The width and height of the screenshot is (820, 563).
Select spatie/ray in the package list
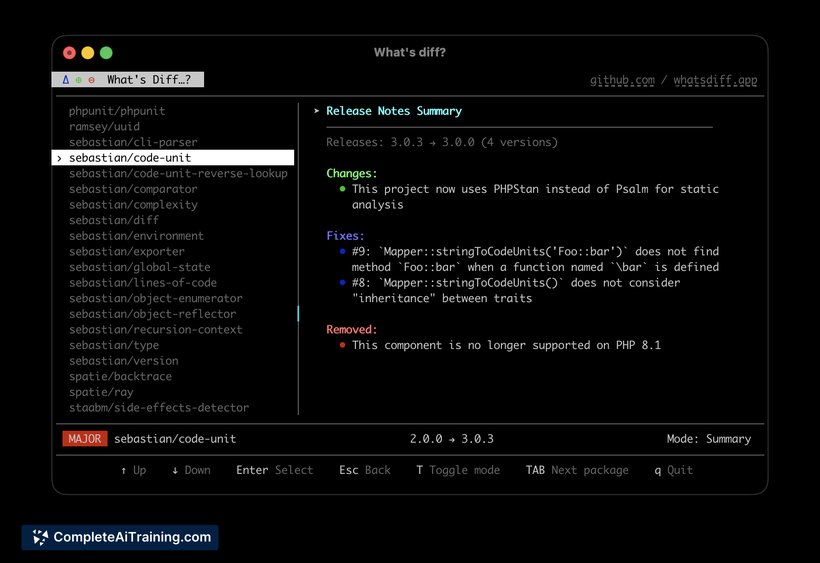pyautogui.click(x=103, y=392)
